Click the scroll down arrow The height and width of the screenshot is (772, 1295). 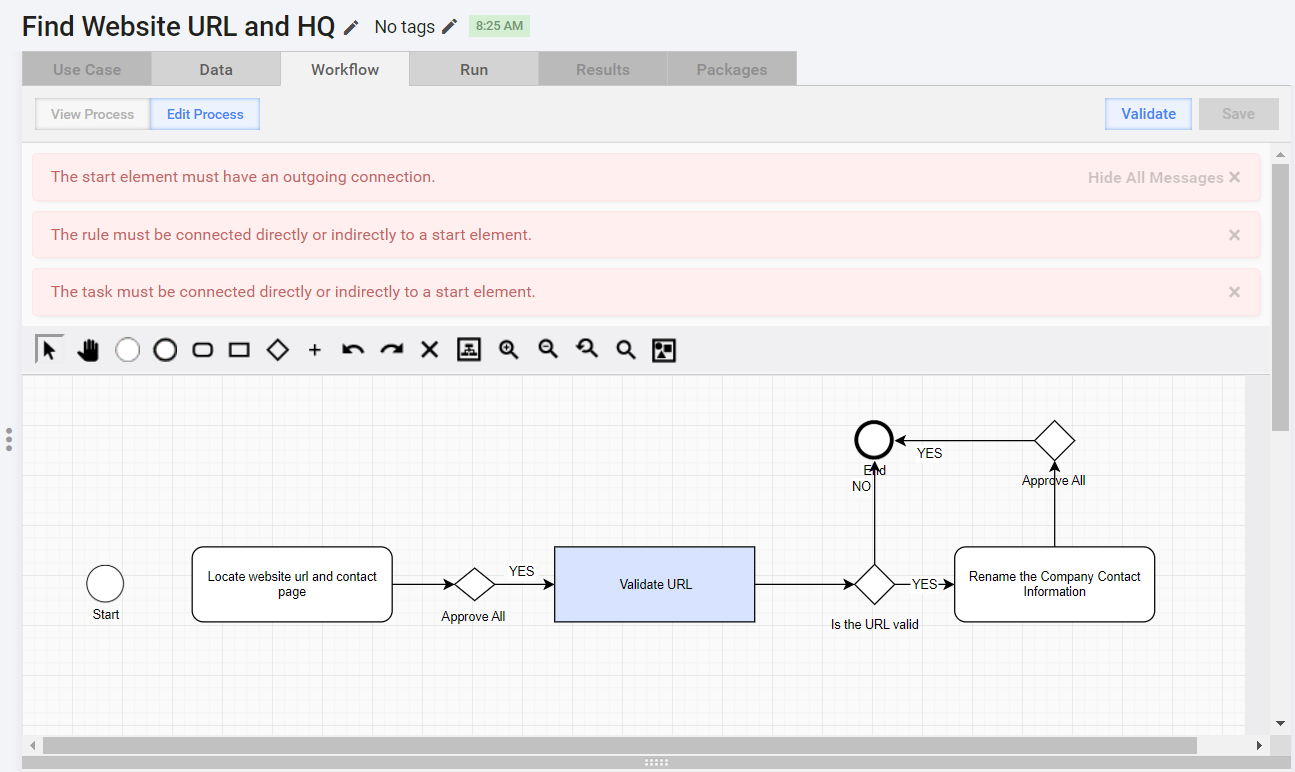[1280, 723]
